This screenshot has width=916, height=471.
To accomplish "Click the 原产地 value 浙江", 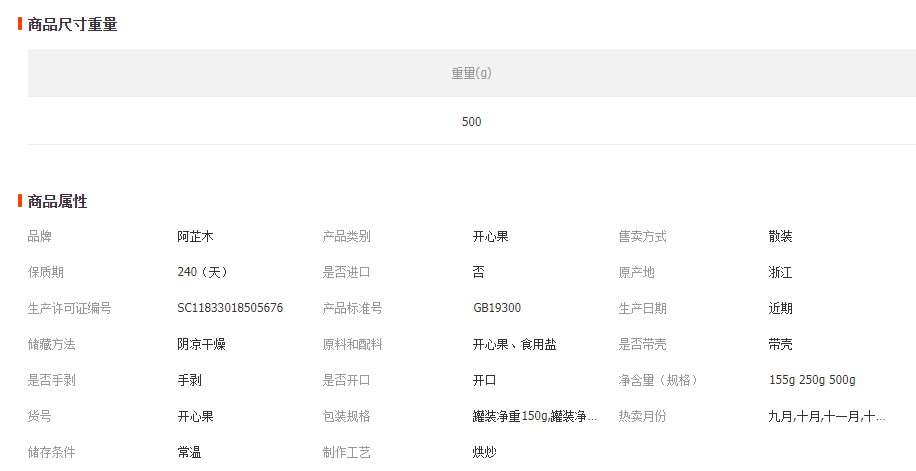I will tap(780, 272).
